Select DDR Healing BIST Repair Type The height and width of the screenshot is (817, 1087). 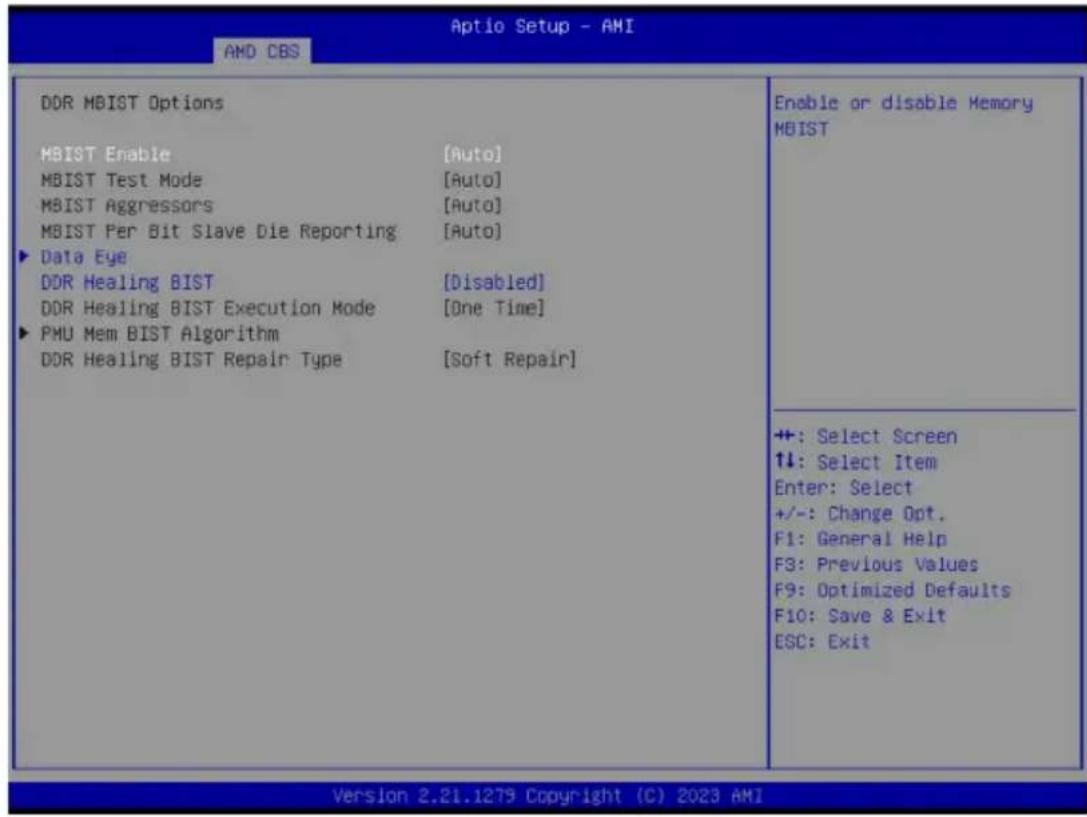[x=191, y=360]
